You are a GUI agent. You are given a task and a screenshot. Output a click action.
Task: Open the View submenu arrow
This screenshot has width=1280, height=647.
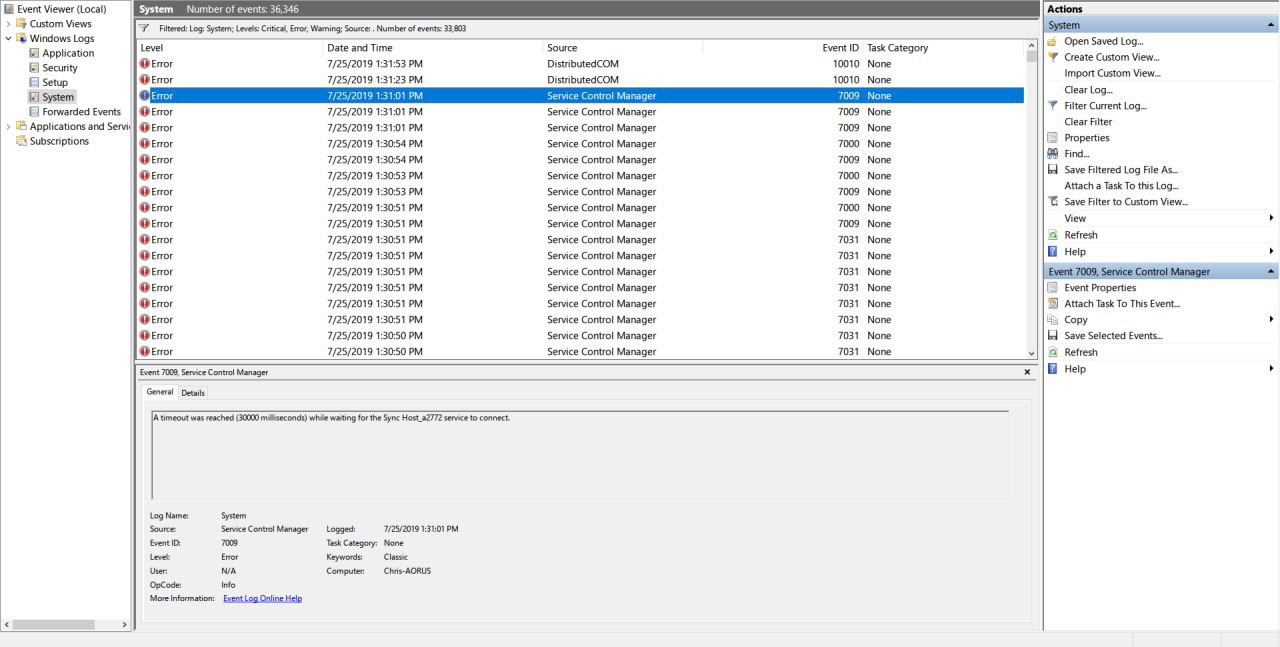point(1271,218)
